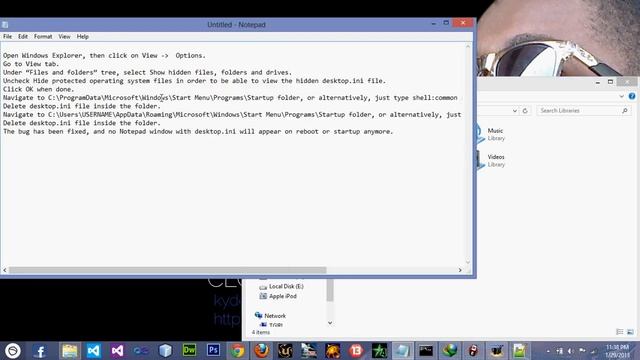Click the round Start-style icon on taskbar
This screenshot has height=360, width=640.
[13, 351]
